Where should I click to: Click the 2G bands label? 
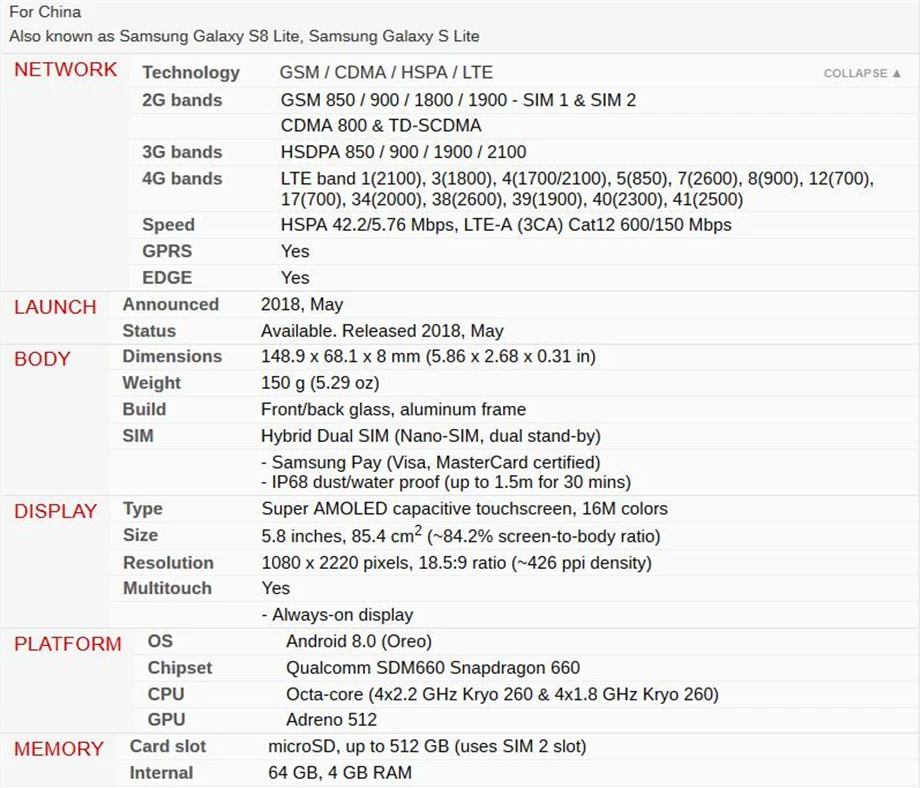tap(182, 100)
